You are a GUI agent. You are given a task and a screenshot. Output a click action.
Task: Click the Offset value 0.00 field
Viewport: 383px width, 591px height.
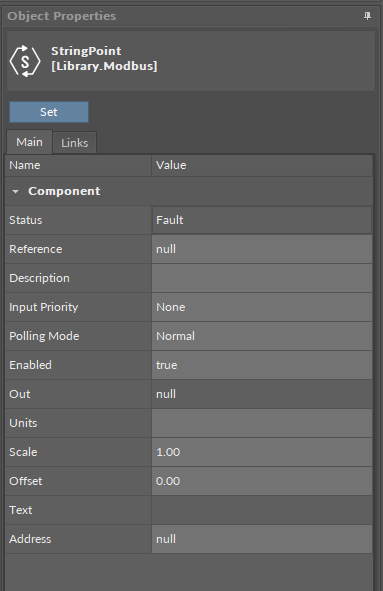coord(262,481)
